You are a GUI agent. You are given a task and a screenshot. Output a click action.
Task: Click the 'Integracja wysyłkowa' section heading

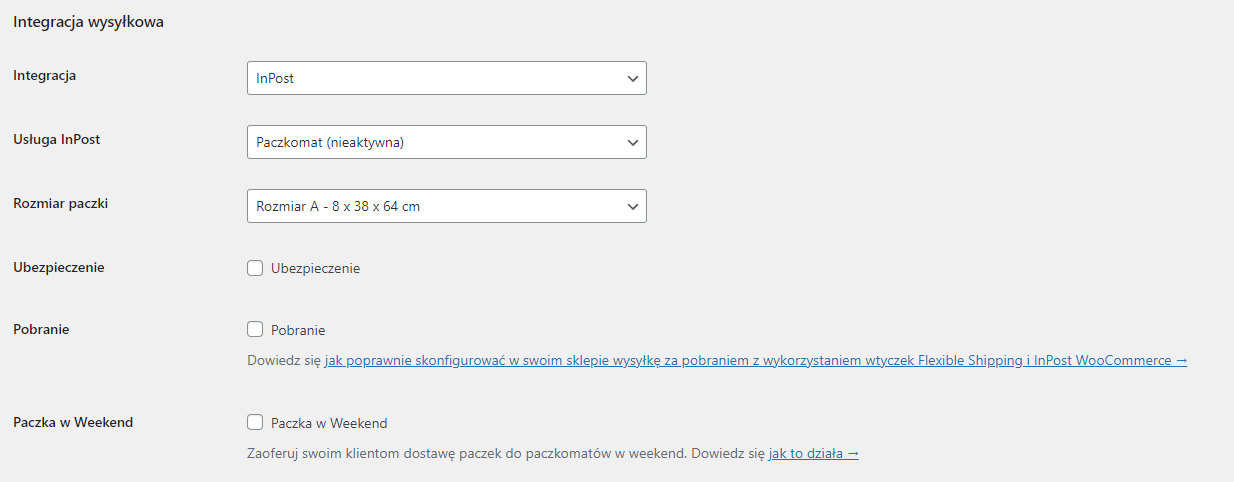click(88, 22)
